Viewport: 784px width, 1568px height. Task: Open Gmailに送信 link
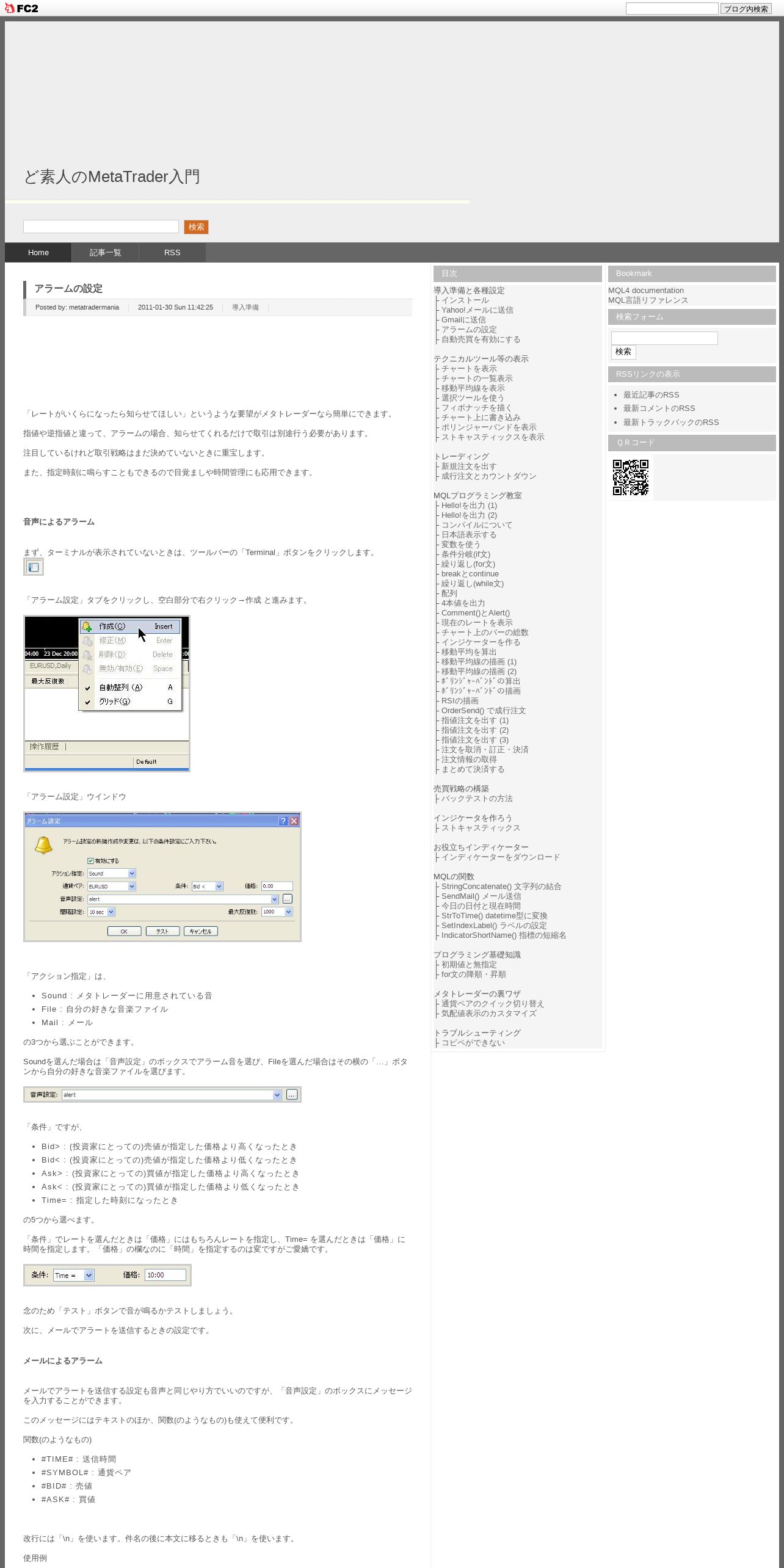pos(463,320)
